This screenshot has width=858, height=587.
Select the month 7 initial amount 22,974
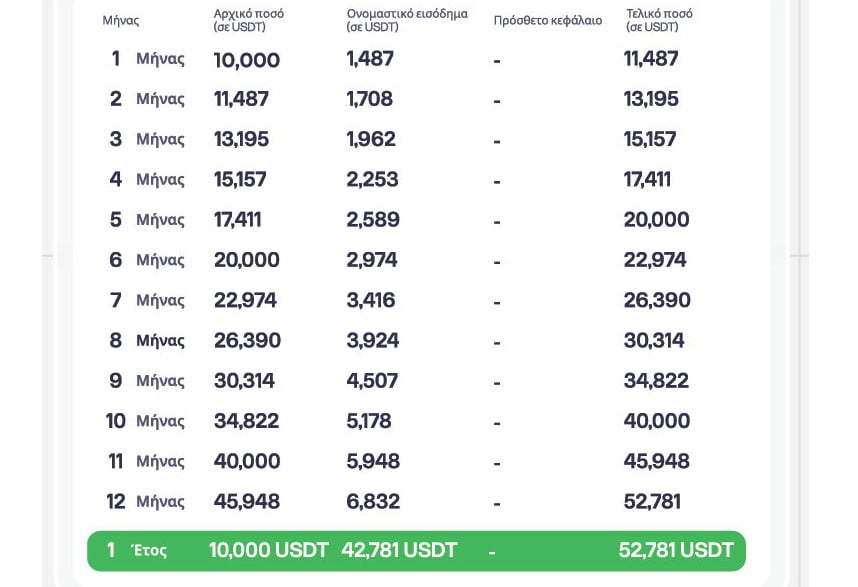[245, 300]
